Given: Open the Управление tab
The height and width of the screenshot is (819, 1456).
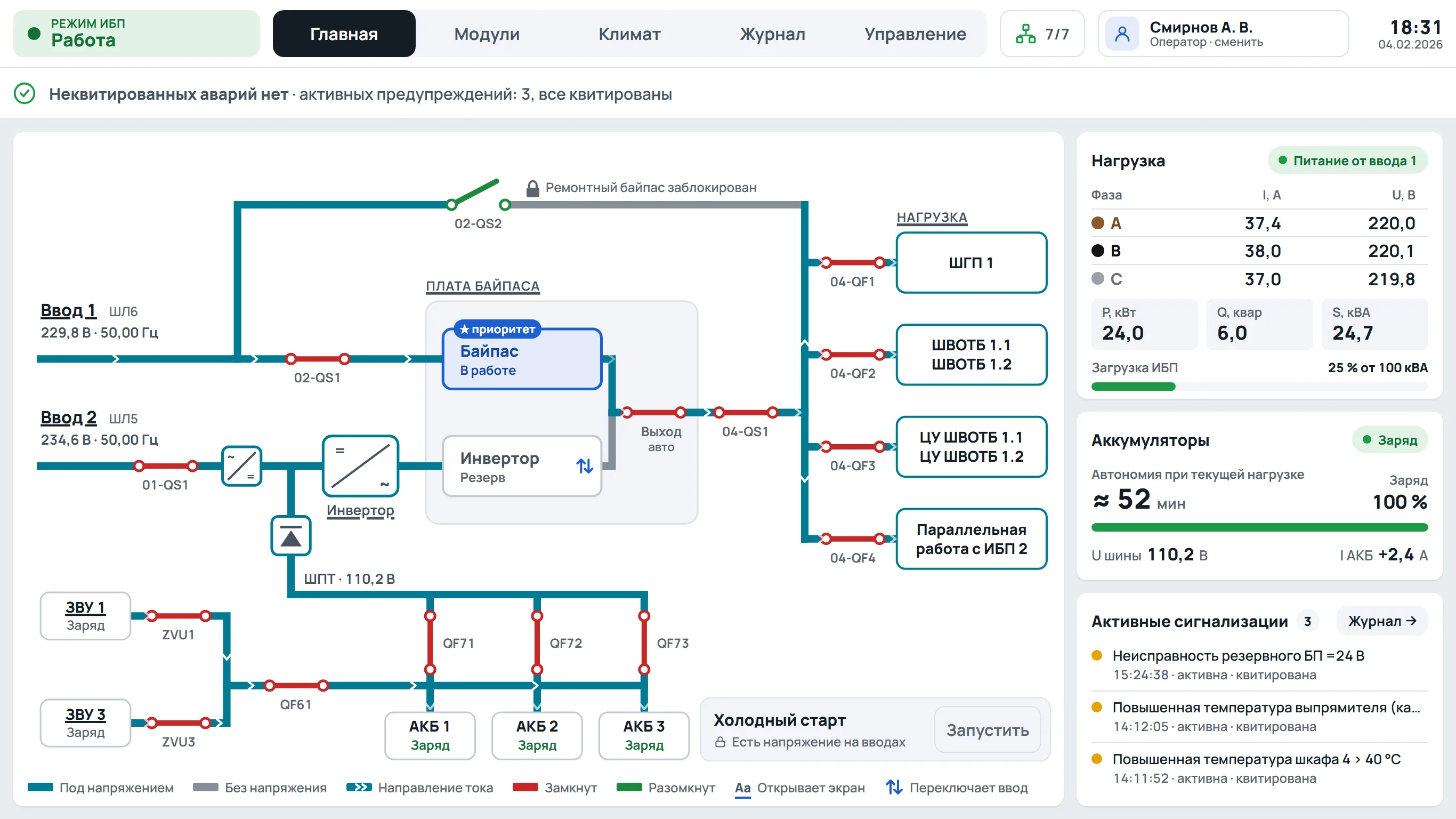Looking at the screenshot, I should click(x=915, y=34).
